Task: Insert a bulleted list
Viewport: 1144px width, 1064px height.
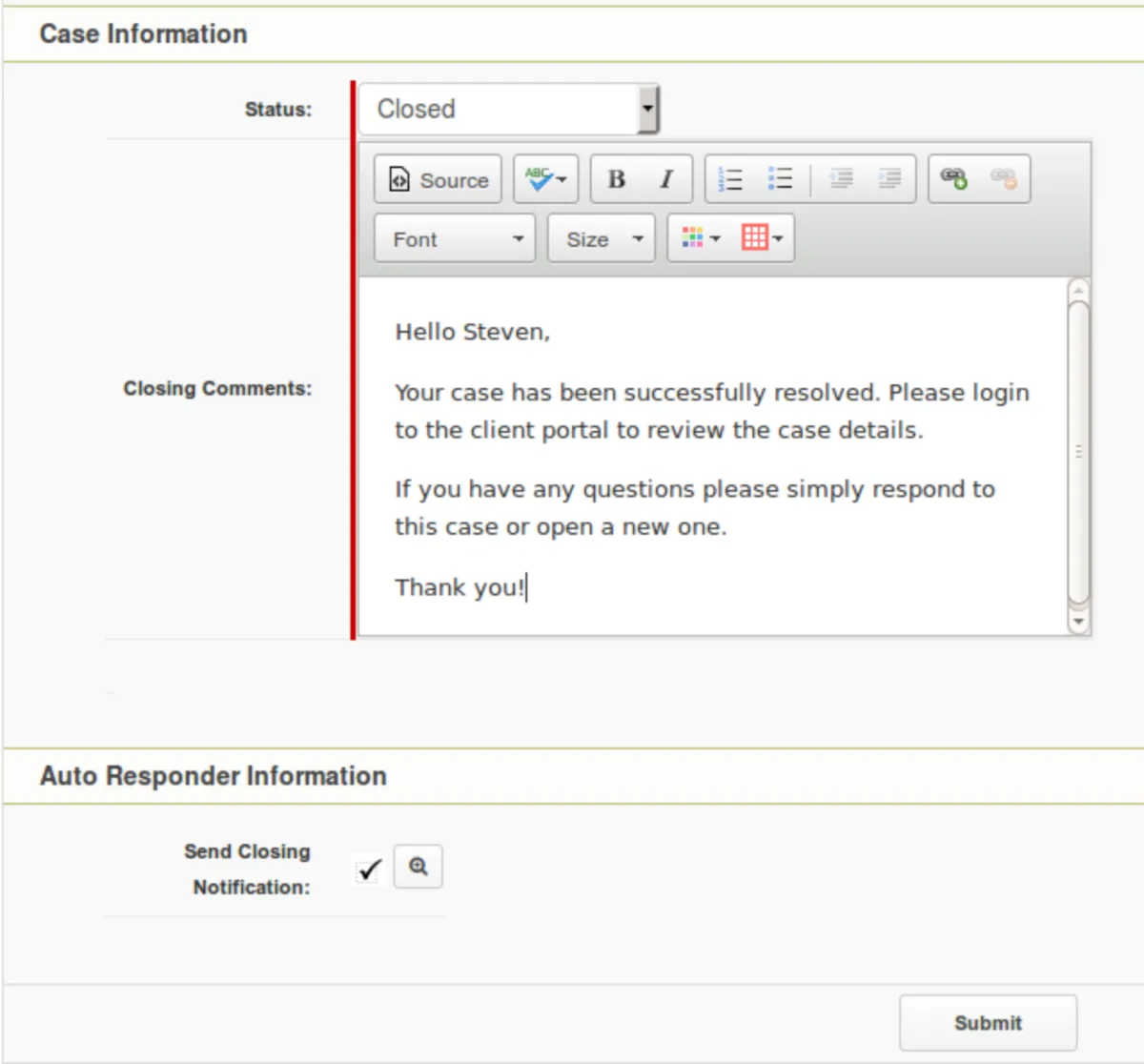Action: click(780, 179)
